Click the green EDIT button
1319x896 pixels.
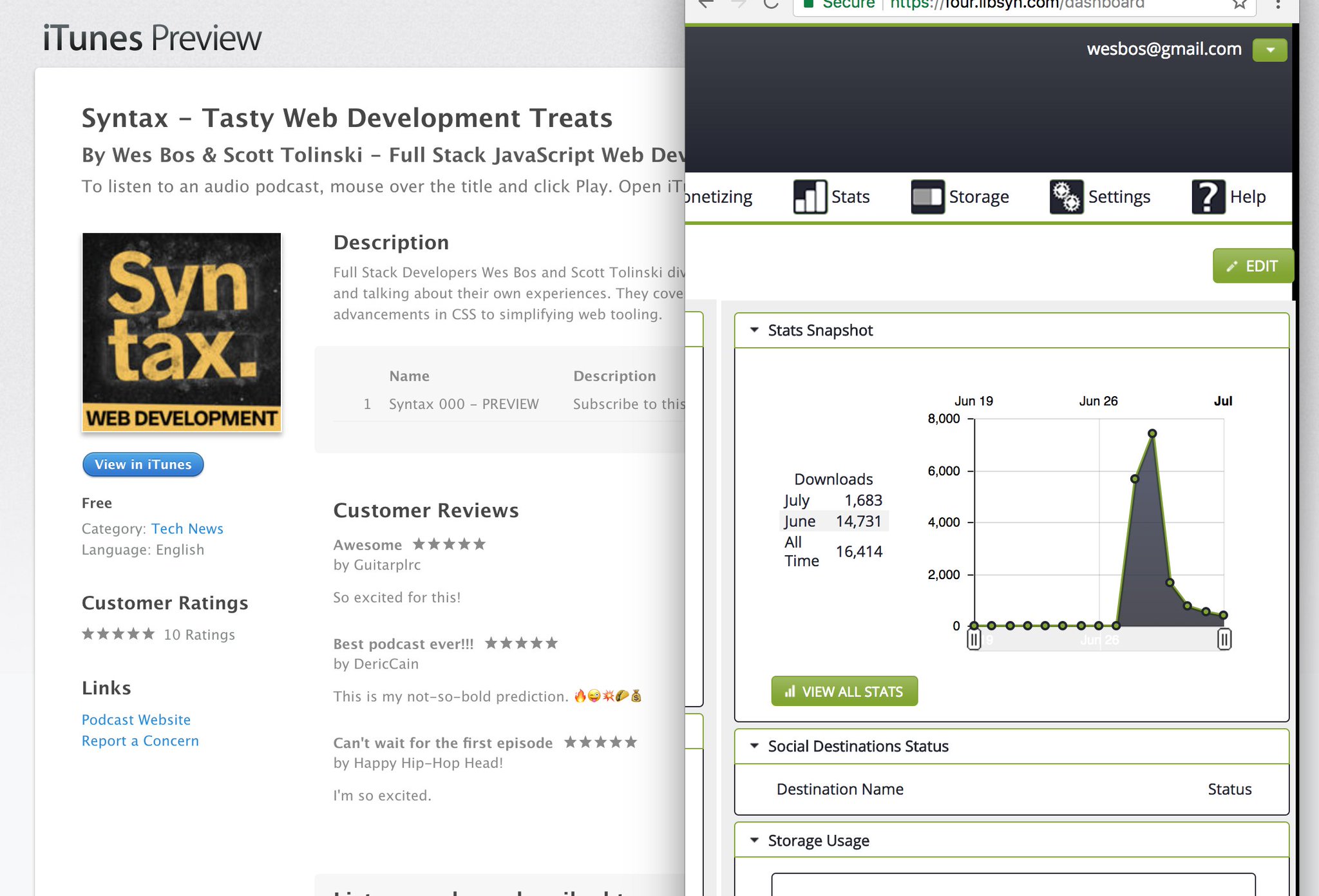(1253, 266)
